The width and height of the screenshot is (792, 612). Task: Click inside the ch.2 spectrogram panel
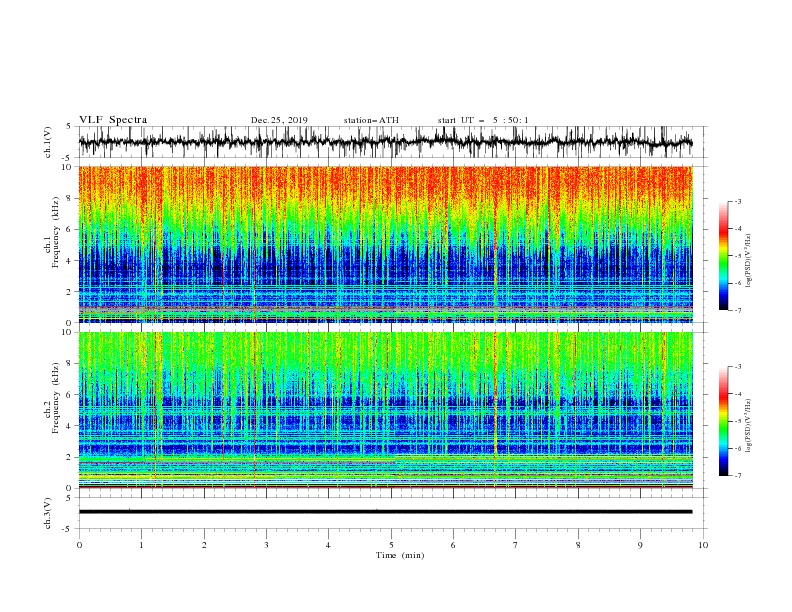coord(385,410)
